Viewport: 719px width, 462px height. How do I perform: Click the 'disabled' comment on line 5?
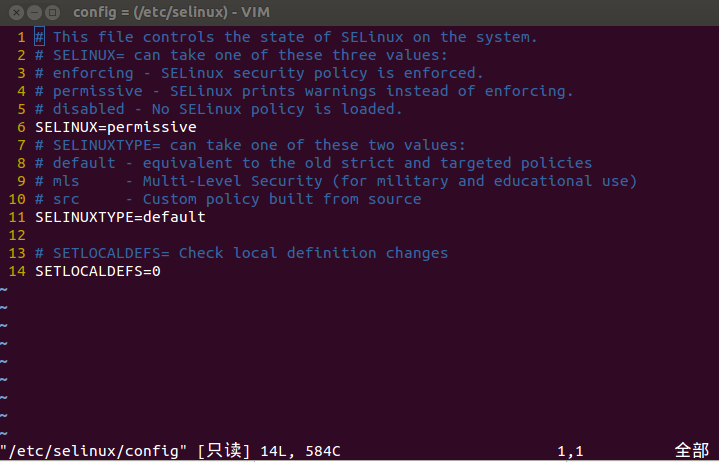pos(219,109)
